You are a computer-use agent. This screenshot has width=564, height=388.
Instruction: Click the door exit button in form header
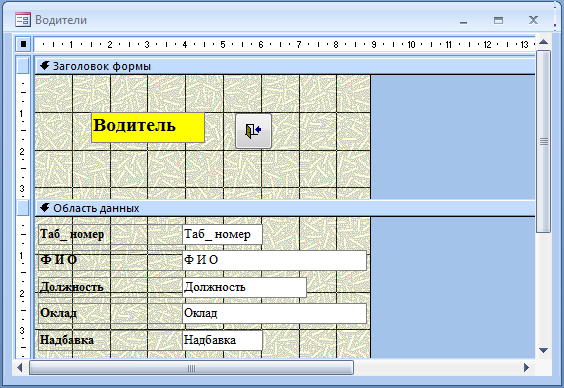point(253,131)
